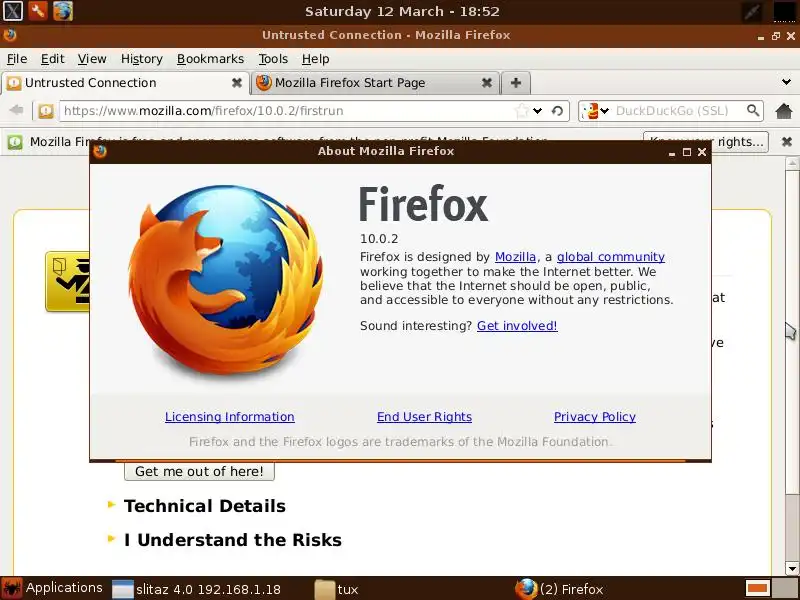Open the X logo menu in top panel
The image size is (800, 600).
tap(12, 11)
